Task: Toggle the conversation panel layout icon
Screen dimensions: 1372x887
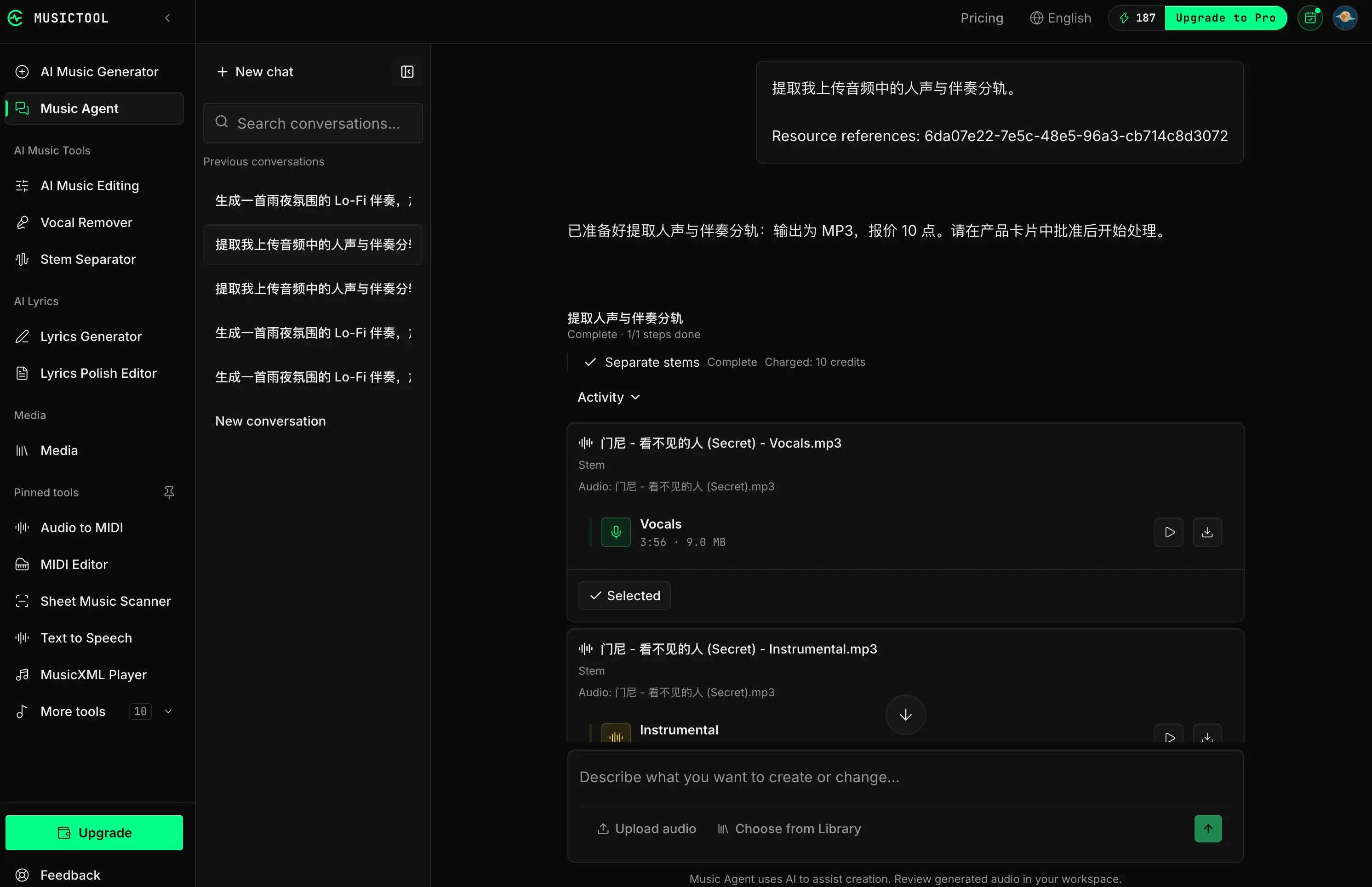Action: point(407,72)
